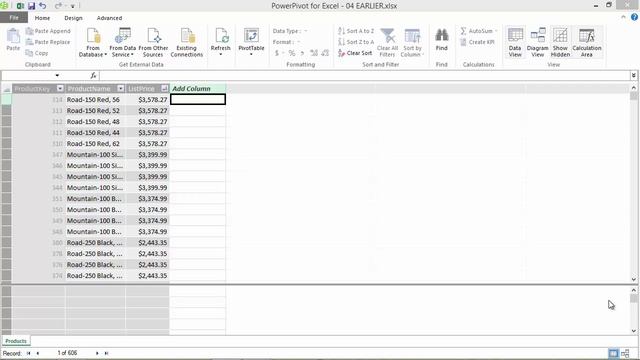Expand the Format dropdown
The width and height of the screenshot is (640, 360).
point(298,42)
